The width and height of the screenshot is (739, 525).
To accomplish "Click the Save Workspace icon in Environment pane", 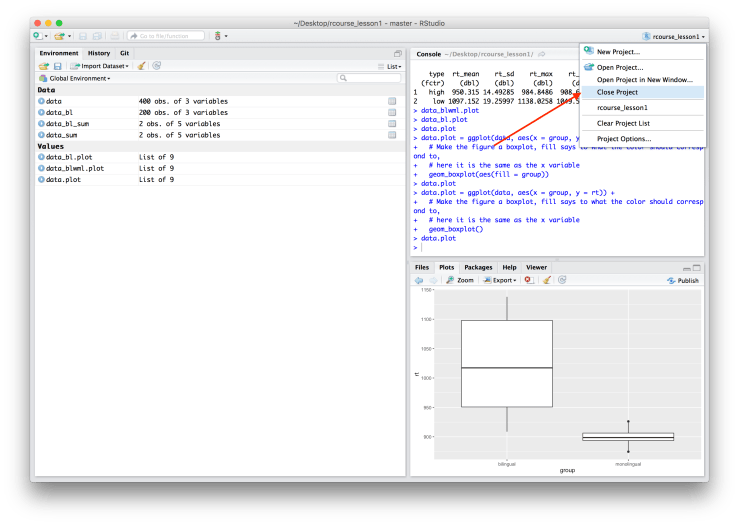I will 57,66.
